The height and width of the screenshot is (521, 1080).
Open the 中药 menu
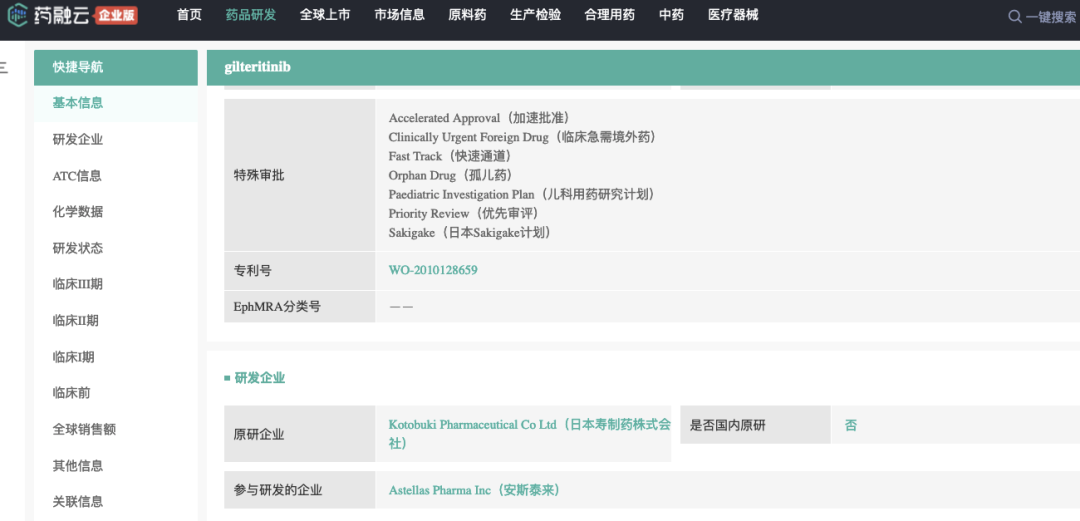(672, 15)
